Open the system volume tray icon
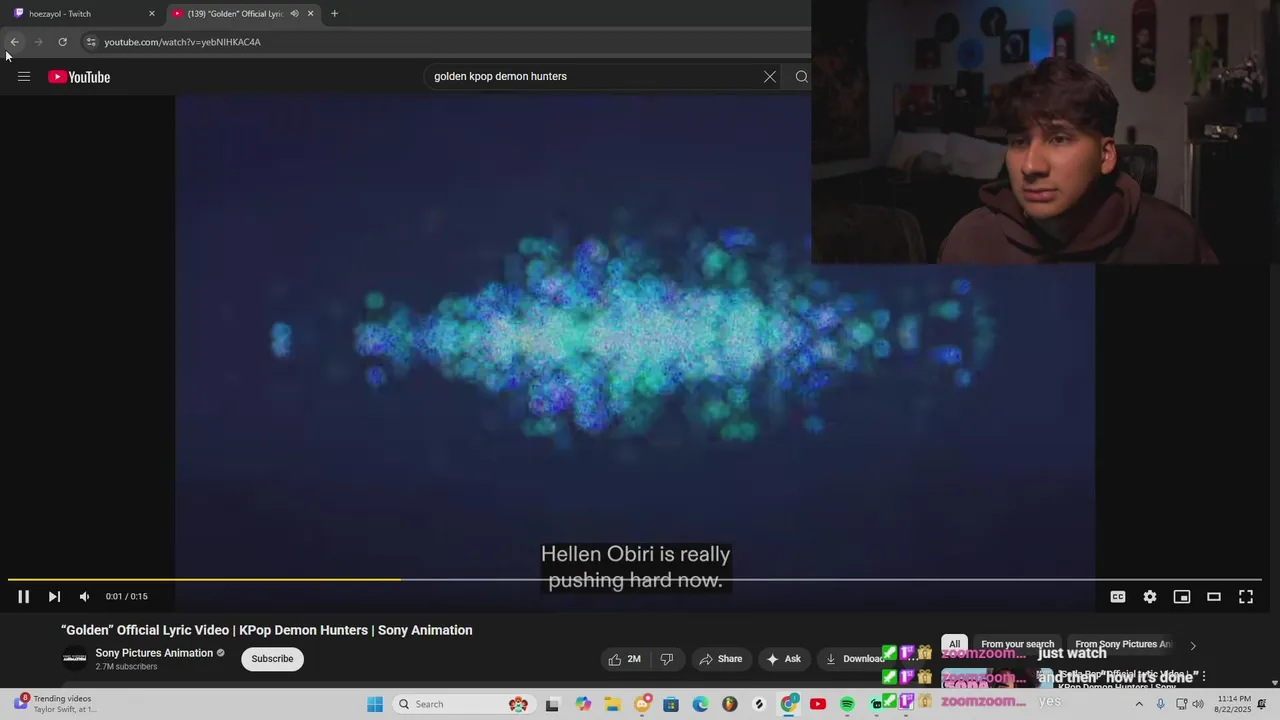The height and width of the screenshot is (720, 1280). click(x=1198, y=704)
